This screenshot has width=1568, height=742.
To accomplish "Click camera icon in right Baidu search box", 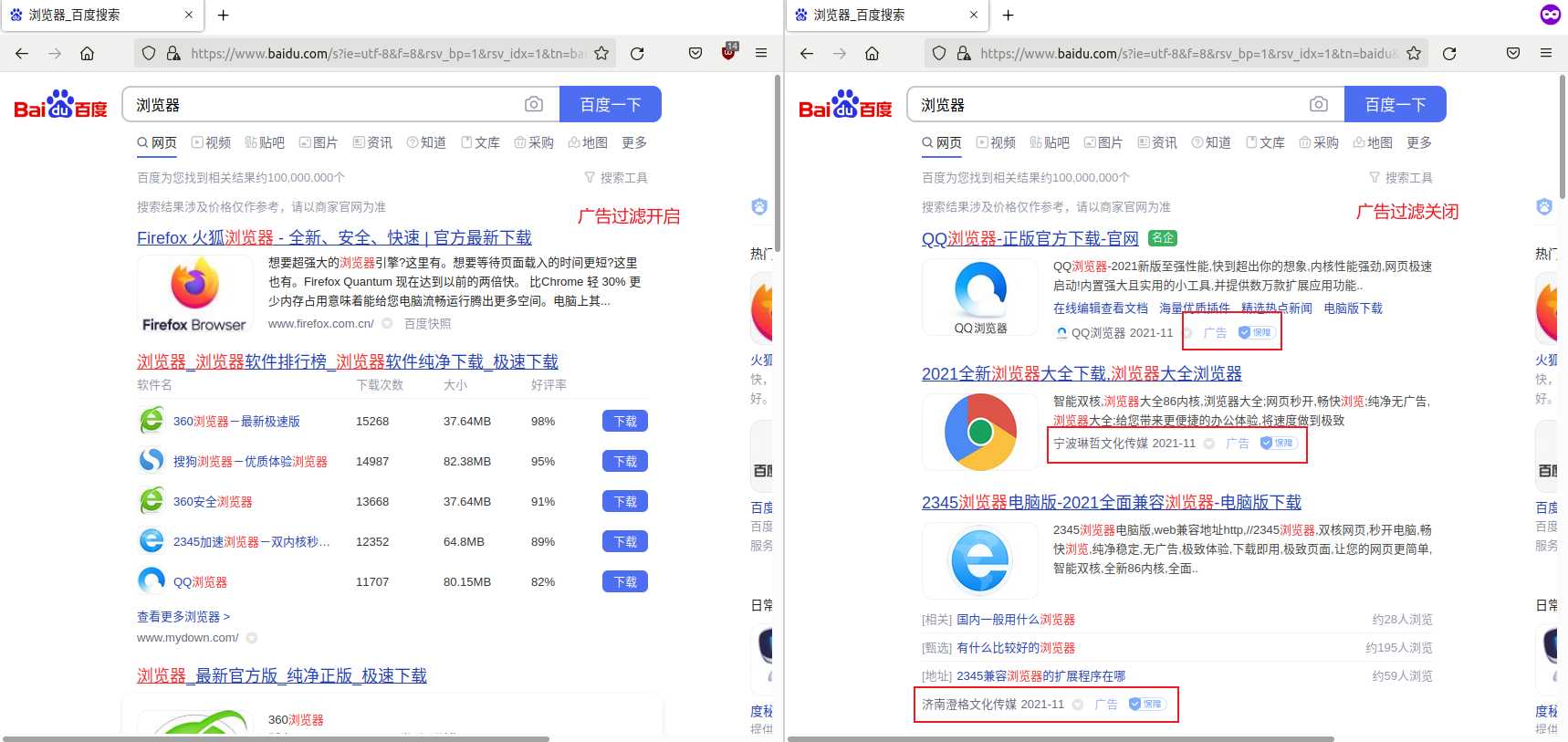I will coord(1319,104).
